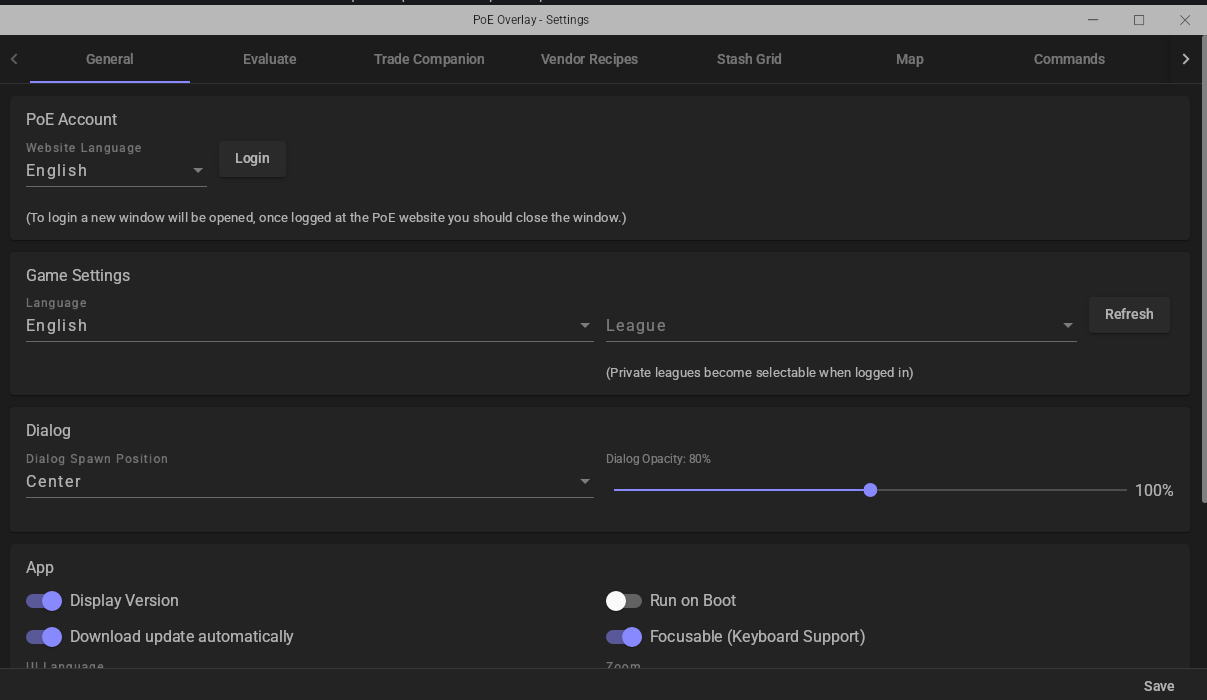Close the PoE Overlay Settings window
Image resolution: width=1207 pixels, height=700 pixels.
1185,20
